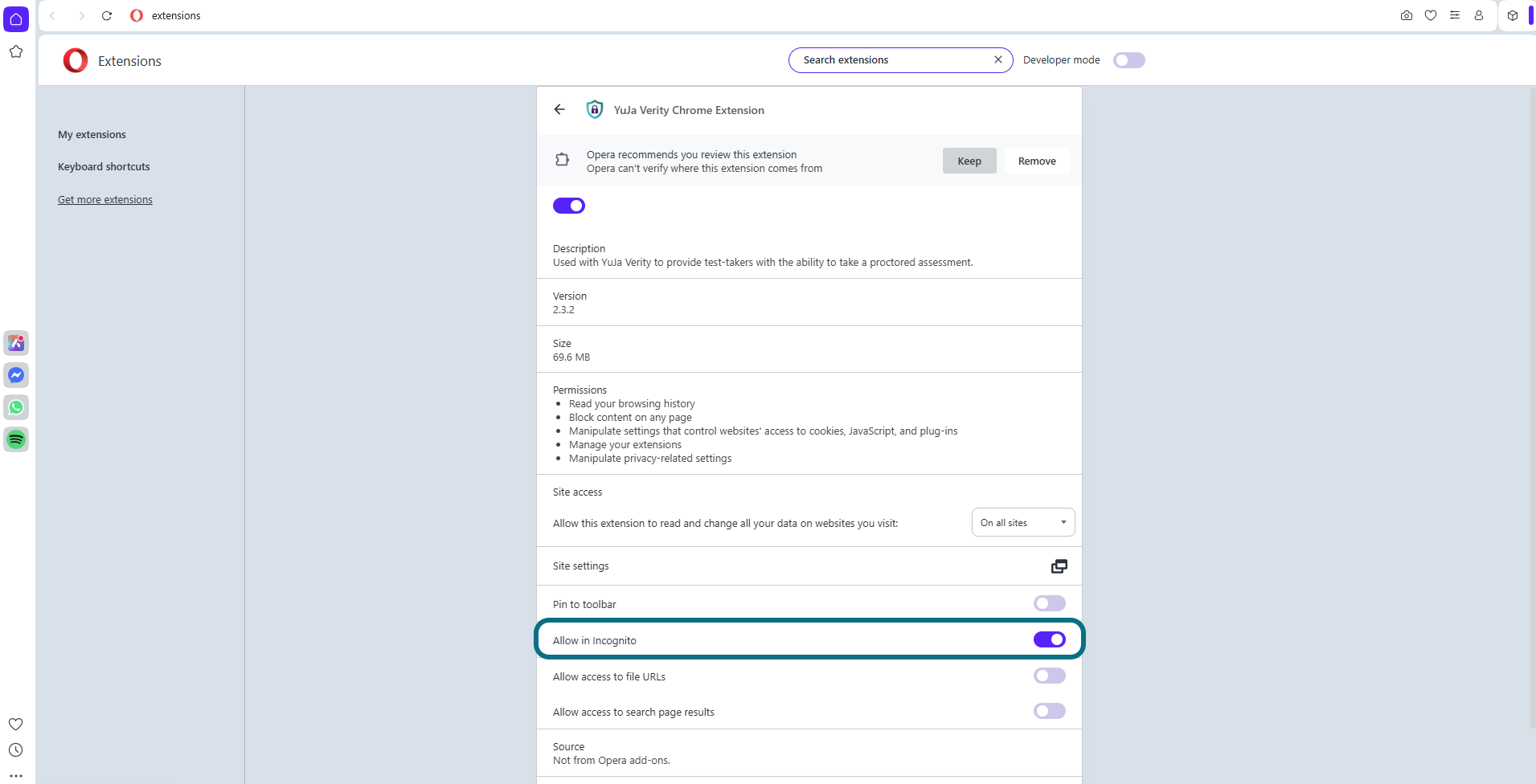Open Easy Setup panel
This screenshot has width=1536, height=784.
(x=1454, y=15)
